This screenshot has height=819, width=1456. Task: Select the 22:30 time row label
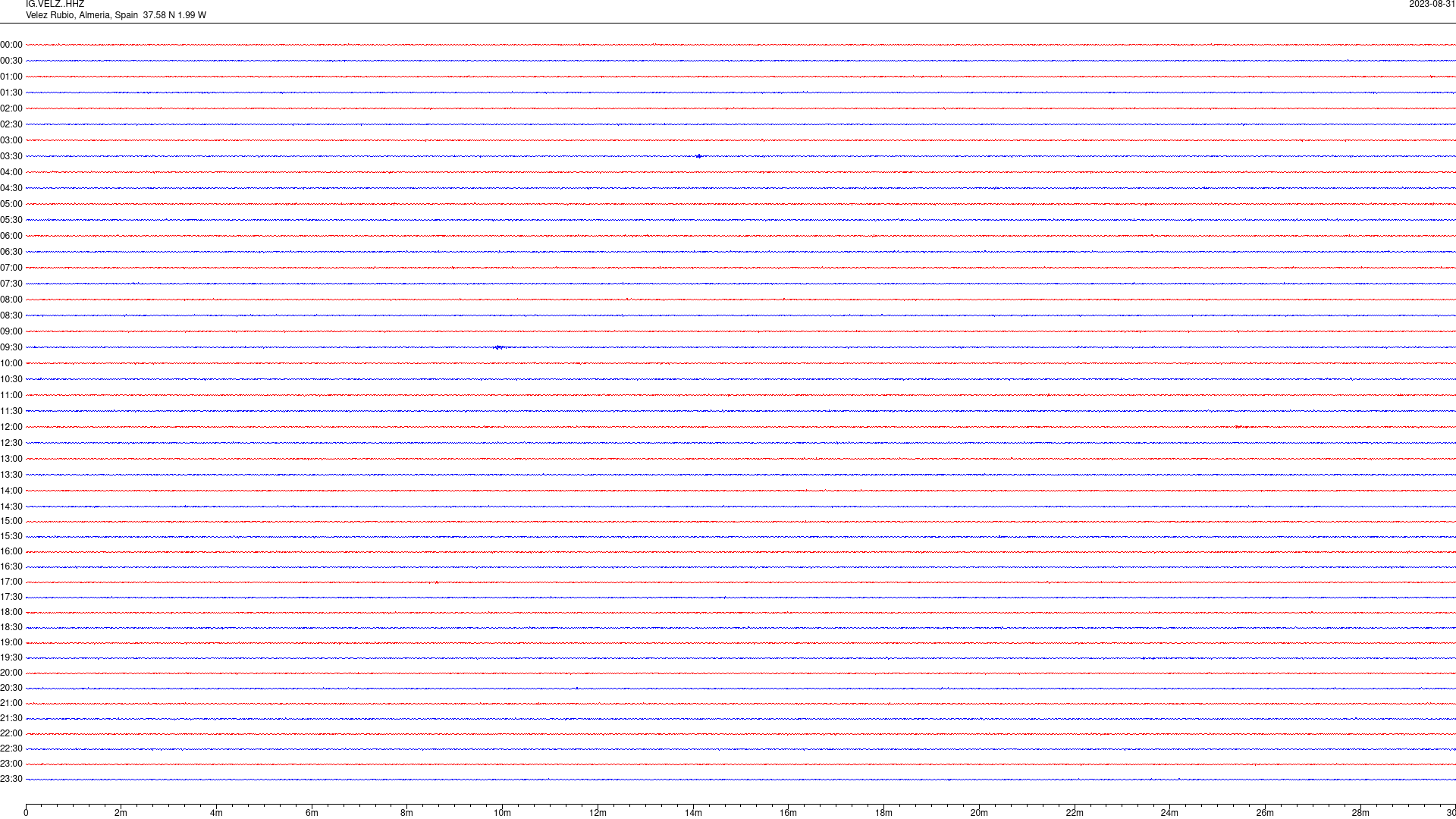pos(11,748)
